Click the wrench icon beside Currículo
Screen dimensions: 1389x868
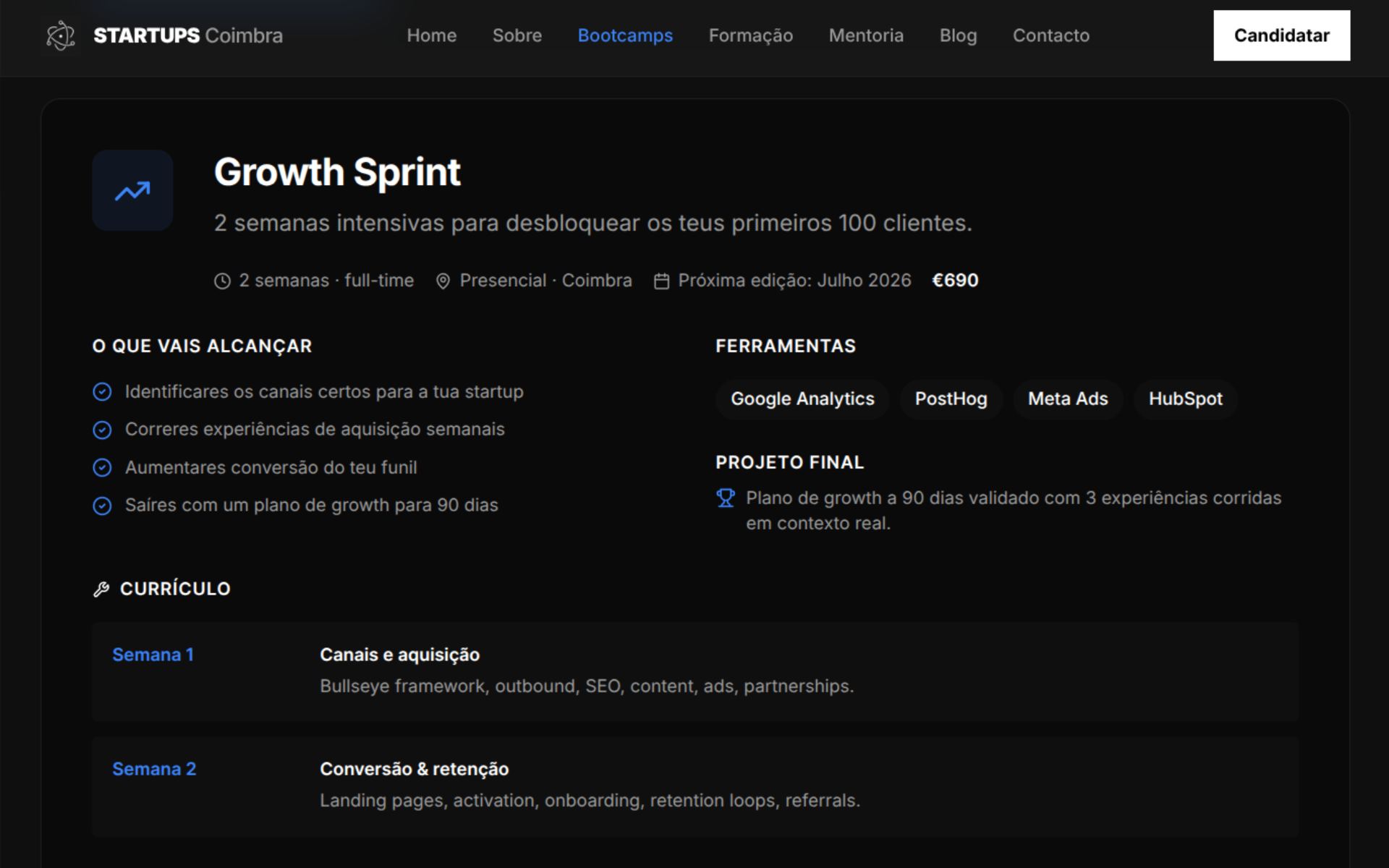tap(101, 590)
